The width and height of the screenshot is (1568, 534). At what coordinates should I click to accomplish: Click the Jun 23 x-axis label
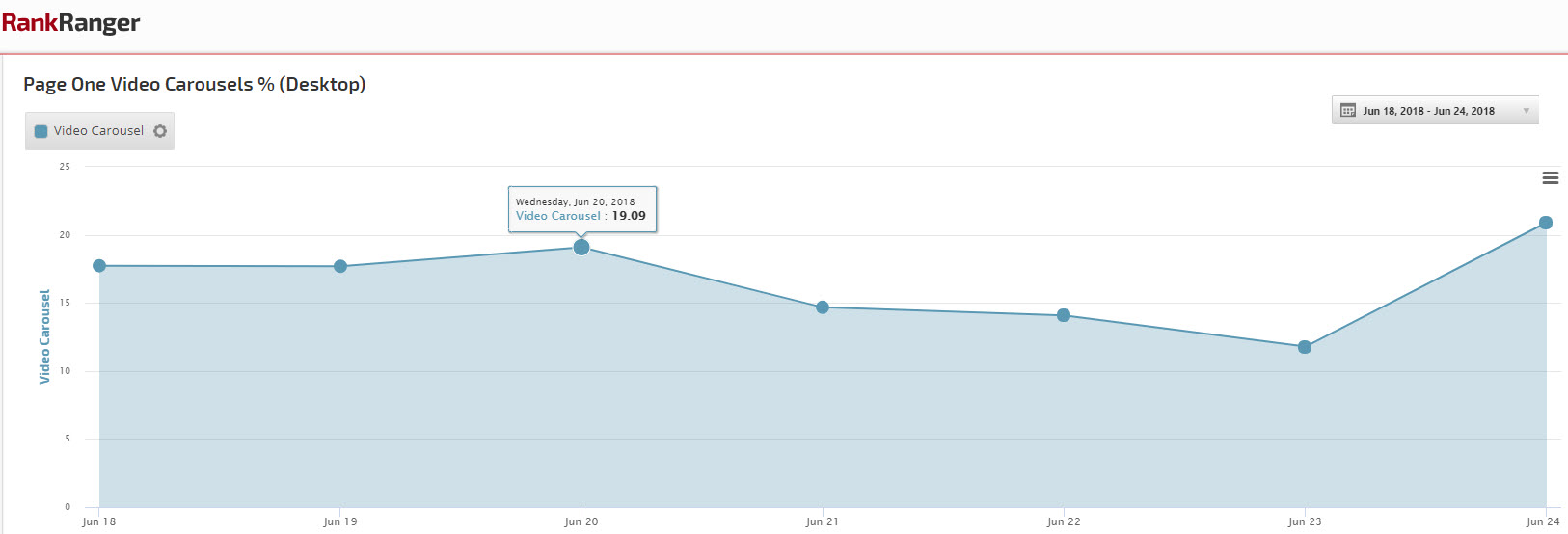pyautogui.click(x=1305, y=521)
